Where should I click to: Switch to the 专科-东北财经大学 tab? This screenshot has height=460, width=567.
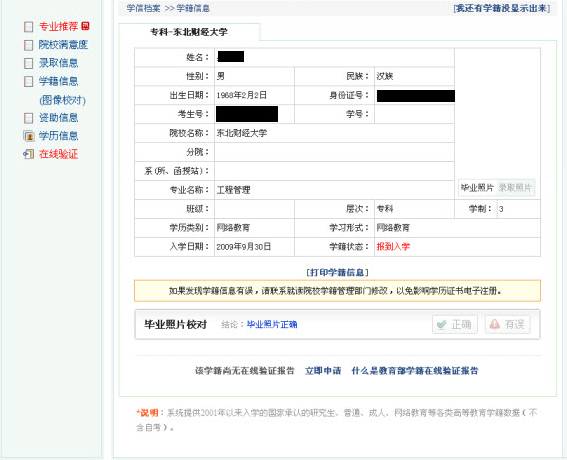point(189,32)
